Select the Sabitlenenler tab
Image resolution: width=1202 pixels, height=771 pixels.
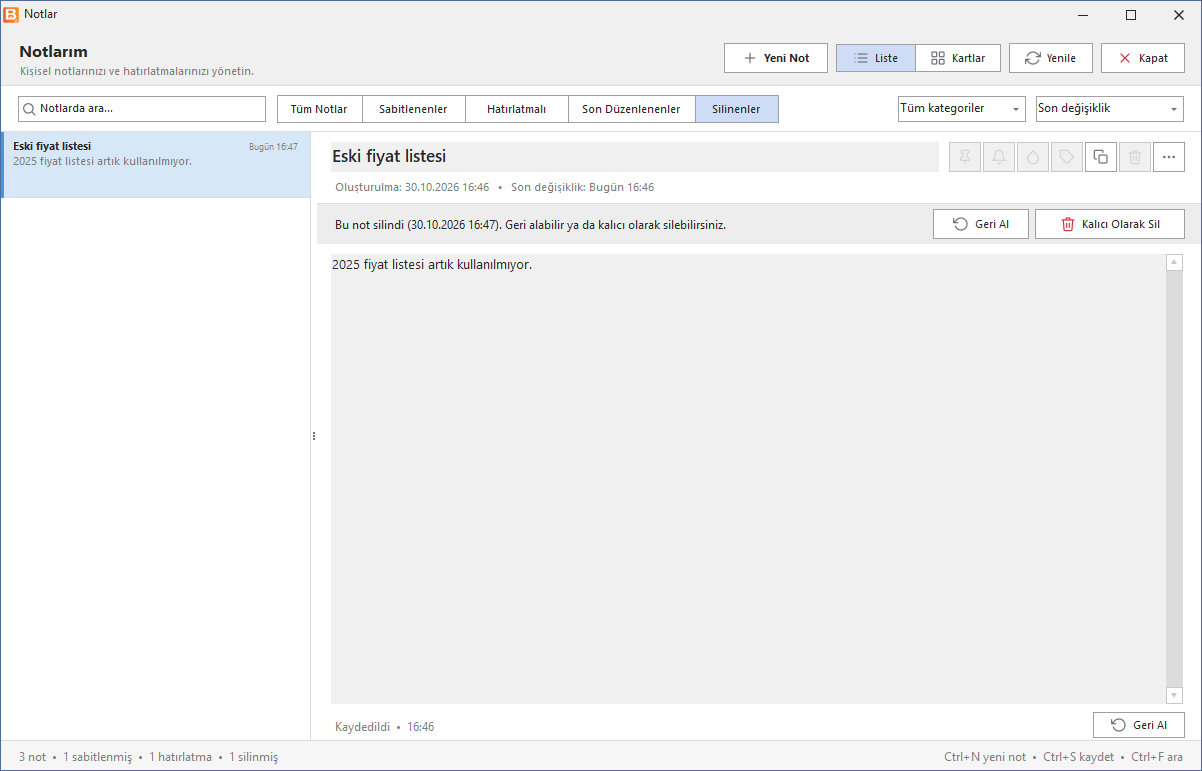point(413,109)
